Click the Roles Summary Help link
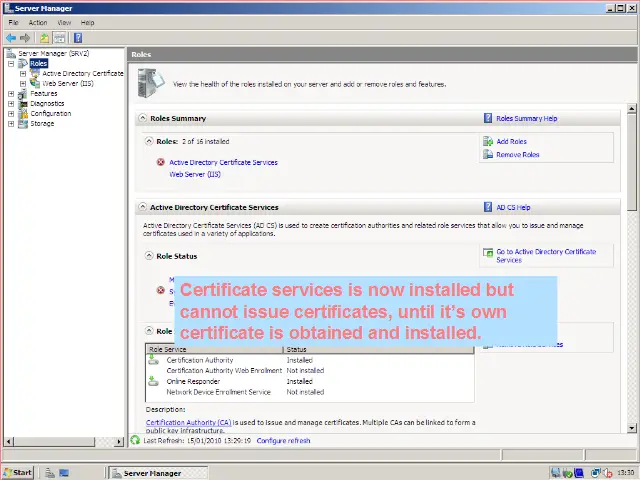The width and height of the screenshot is (640, 480). pyautogui.click(x=527, y=118)
